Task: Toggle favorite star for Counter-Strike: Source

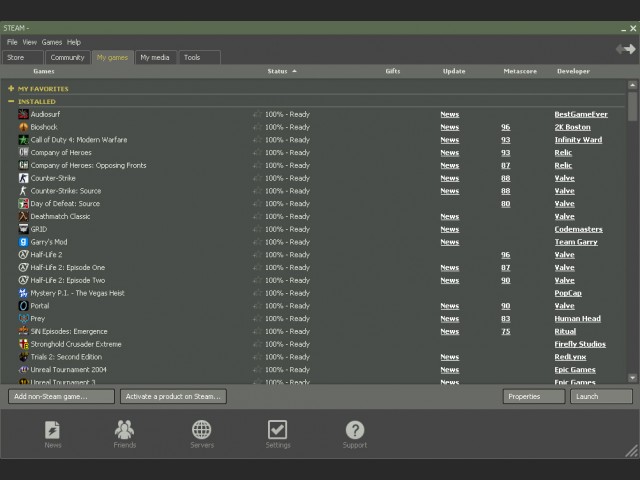Action: pos(257,191)
